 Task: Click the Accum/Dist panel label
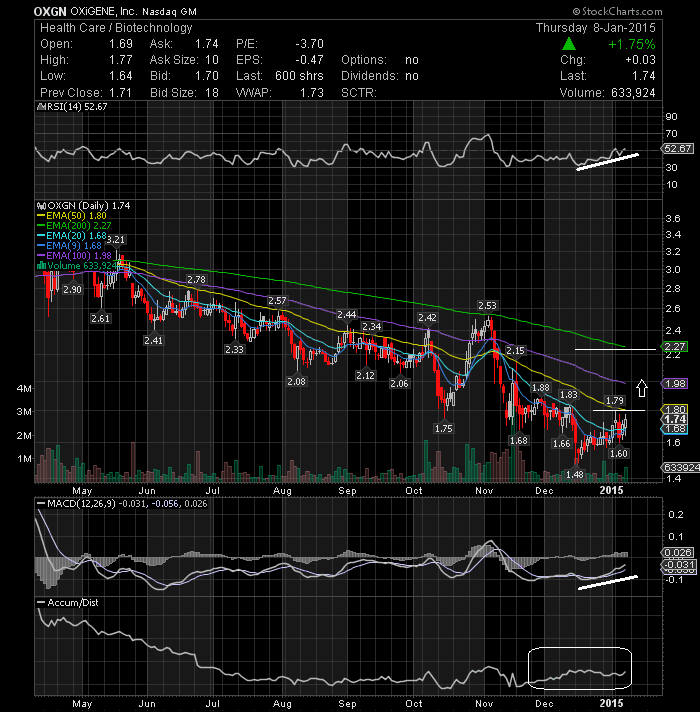pyautogui.click(x=73, y=603)
